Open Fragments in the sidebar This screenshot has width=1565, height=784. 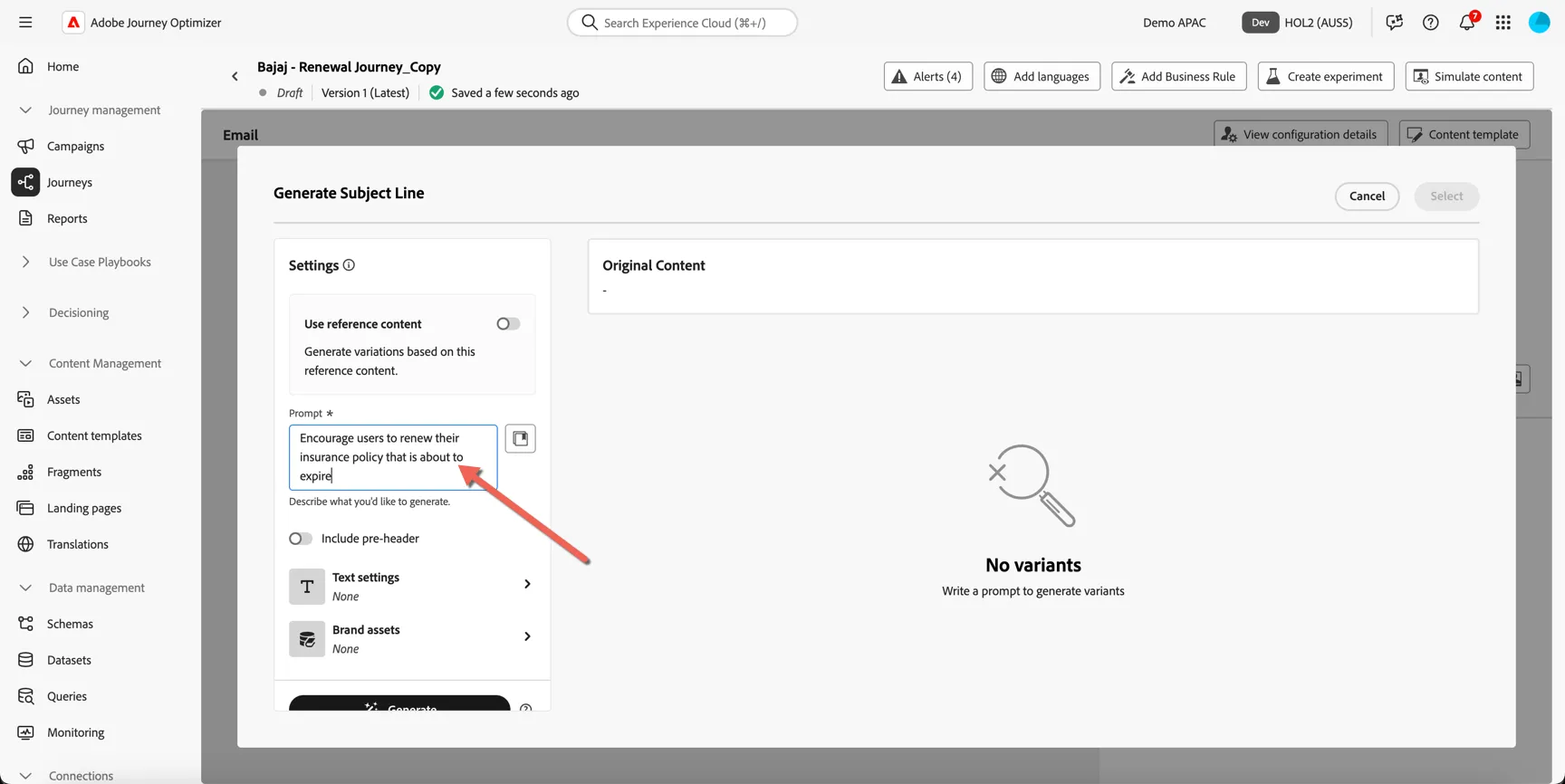[74, 472]
